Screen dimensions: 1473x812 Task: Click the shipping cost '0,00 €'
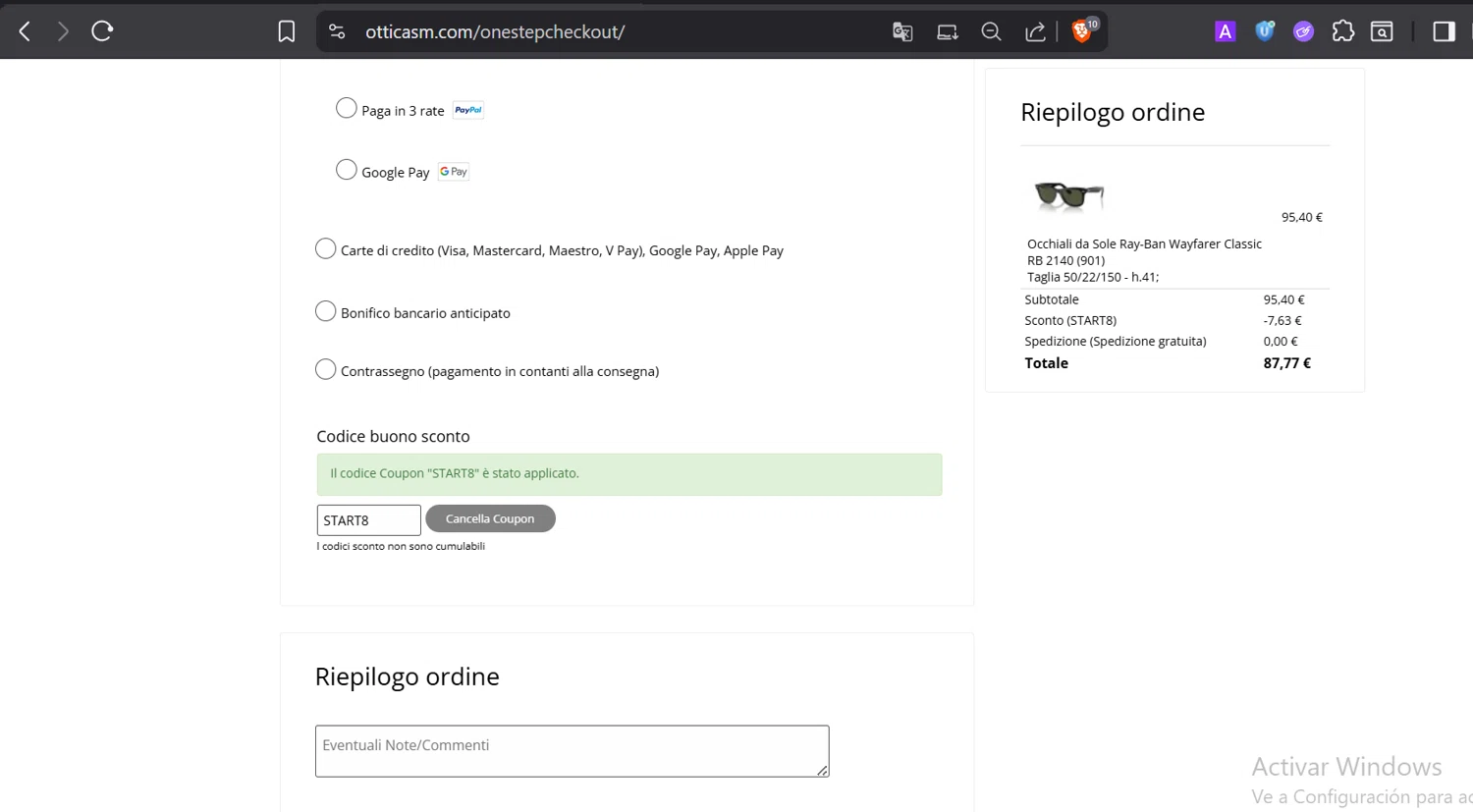tap(1281, 341)
